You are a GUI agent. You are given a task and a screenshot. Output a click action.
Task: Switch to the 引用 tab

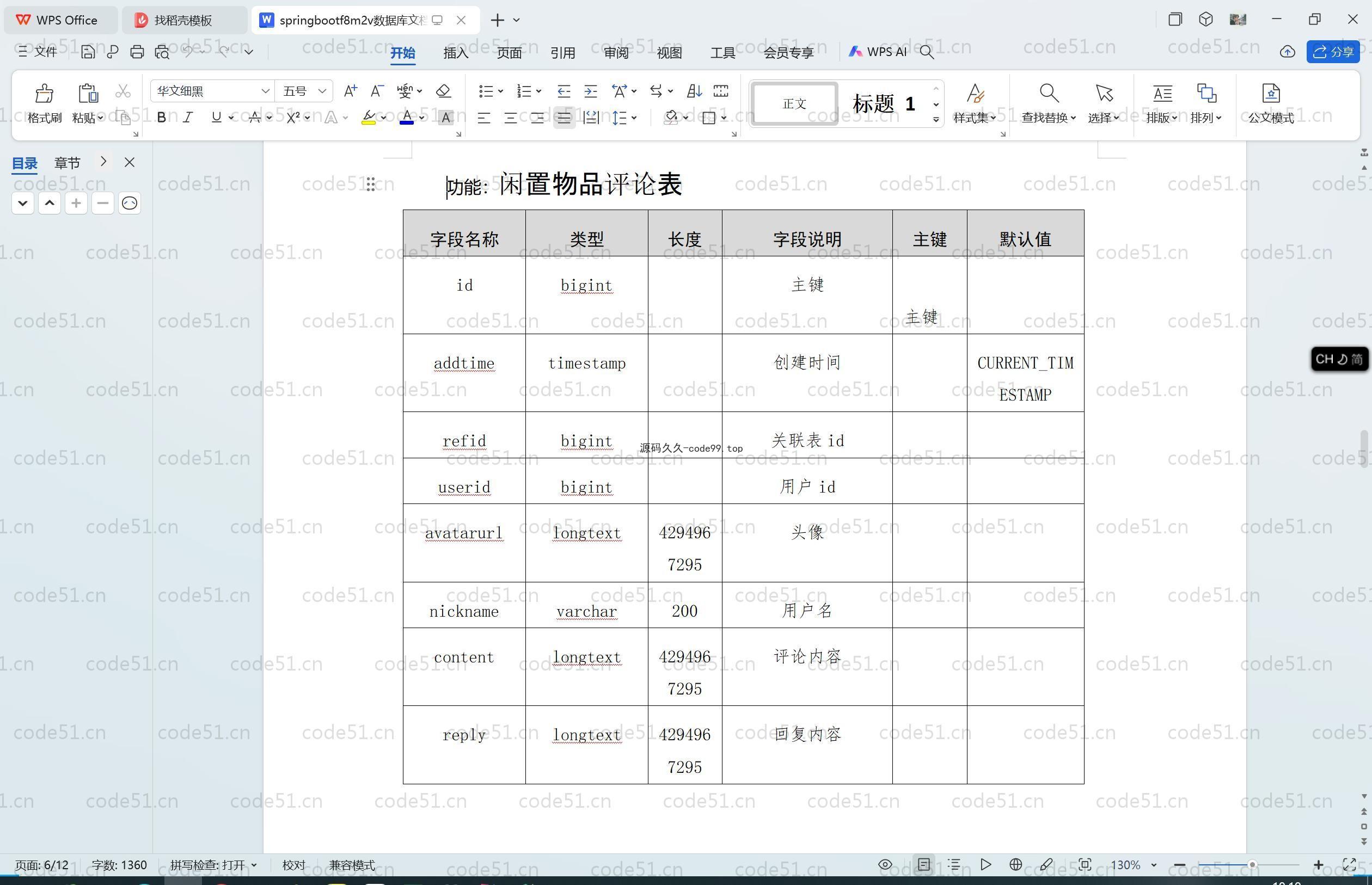click(x=563, y=52)
